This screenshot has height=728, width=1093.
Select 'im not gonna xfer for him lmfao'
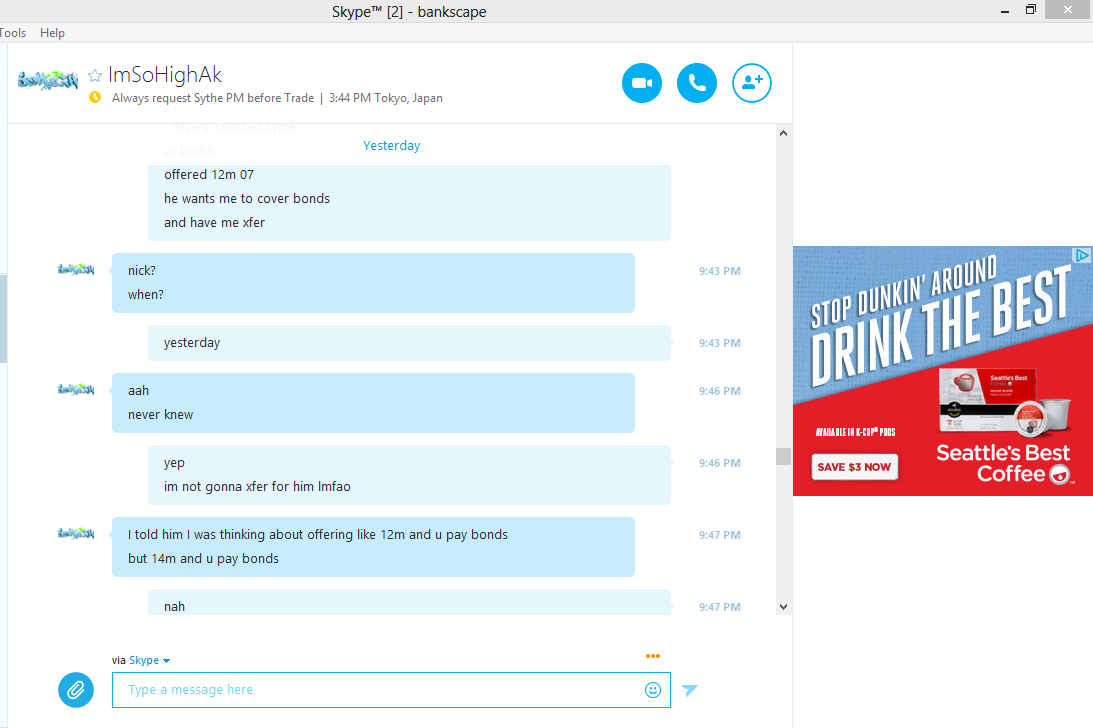tap(257, 487)
